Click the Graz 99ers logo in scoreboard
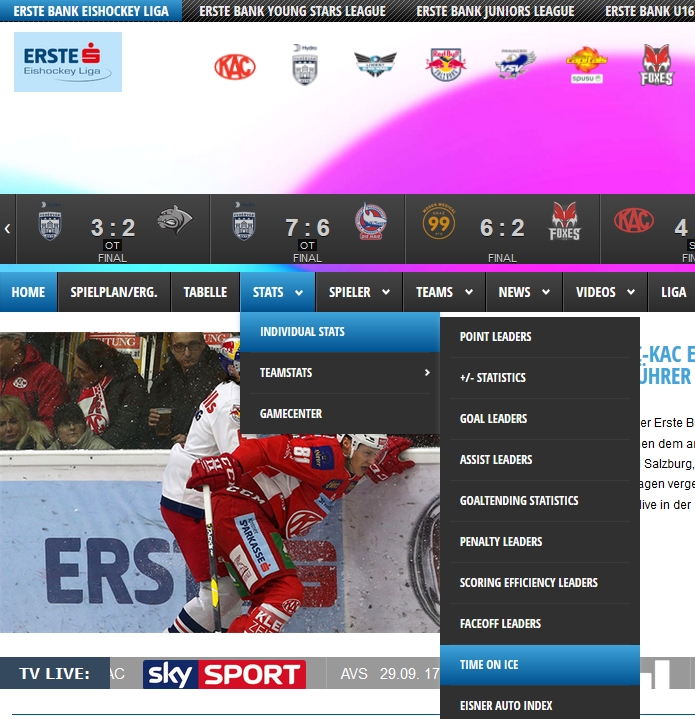The height and width of the screenshot is (719, 695). point(438,221)
